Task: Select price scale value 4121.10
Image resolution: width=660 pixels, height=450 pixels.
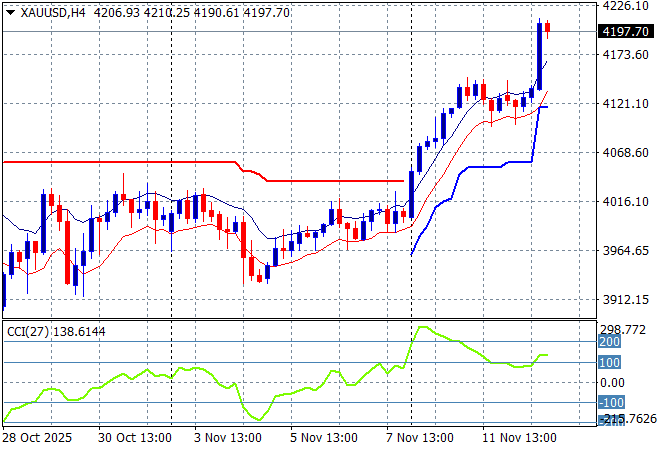Action: point(625,104)
